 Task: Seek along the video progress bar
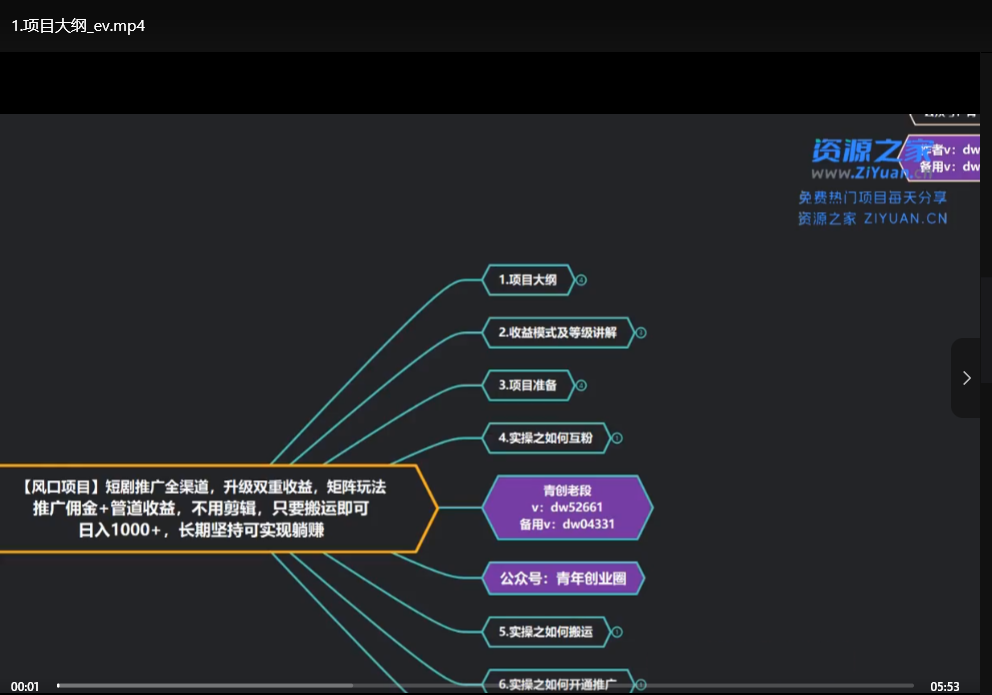(x=485, y=685)
